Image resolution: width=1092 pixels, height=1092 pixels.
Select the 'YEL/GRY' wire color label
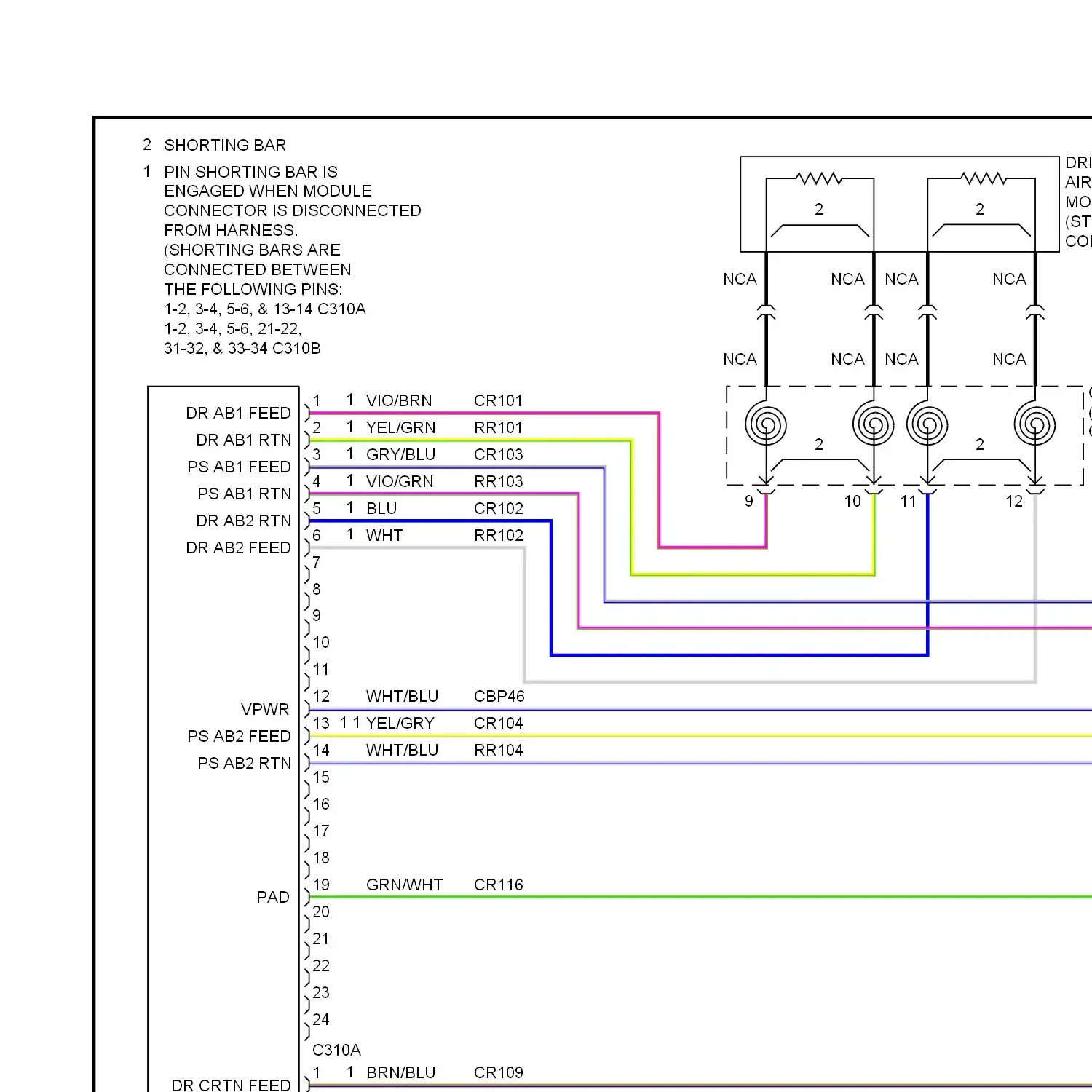coord(400,723)
